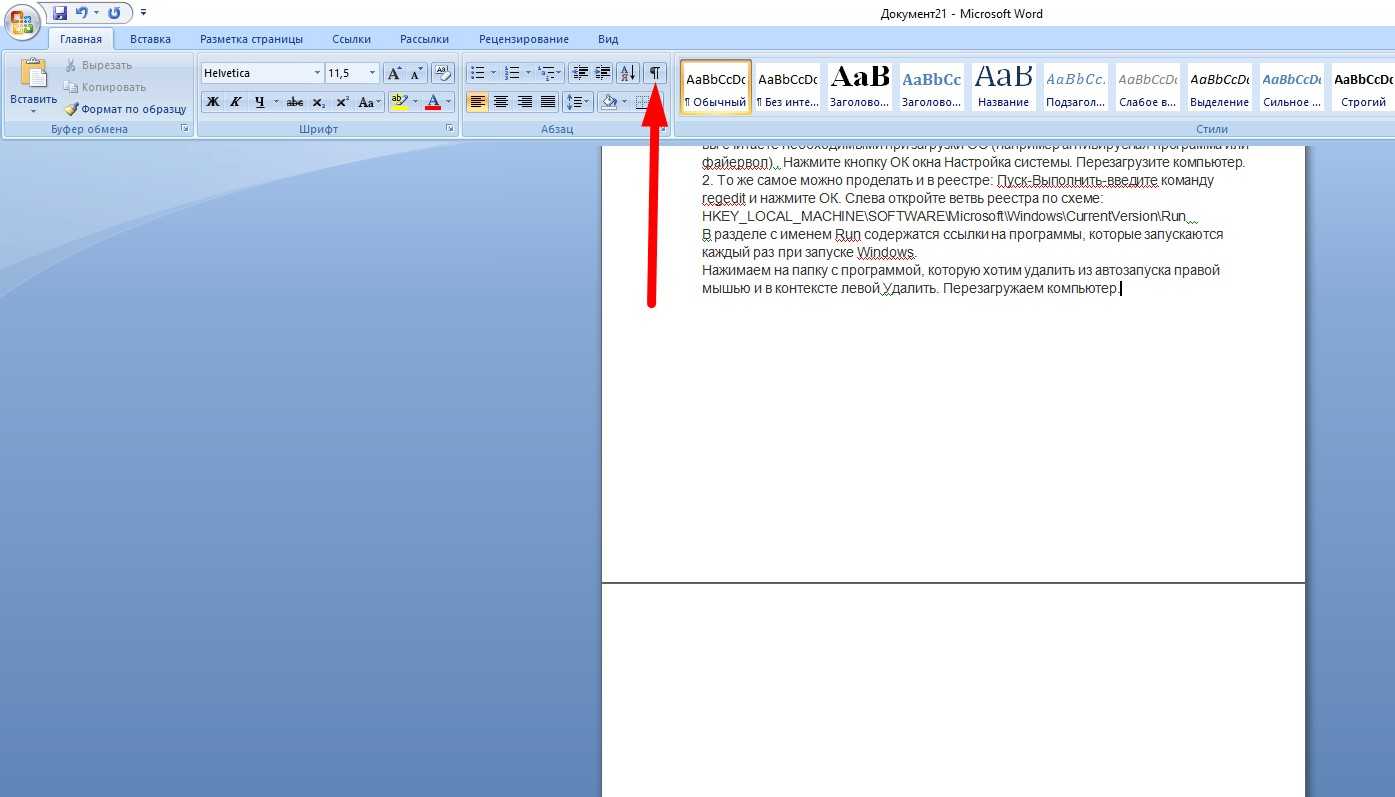Decrease paragraph indent
The width and height of the screenshot is (1395, 797).
click(x=580, y=73)
